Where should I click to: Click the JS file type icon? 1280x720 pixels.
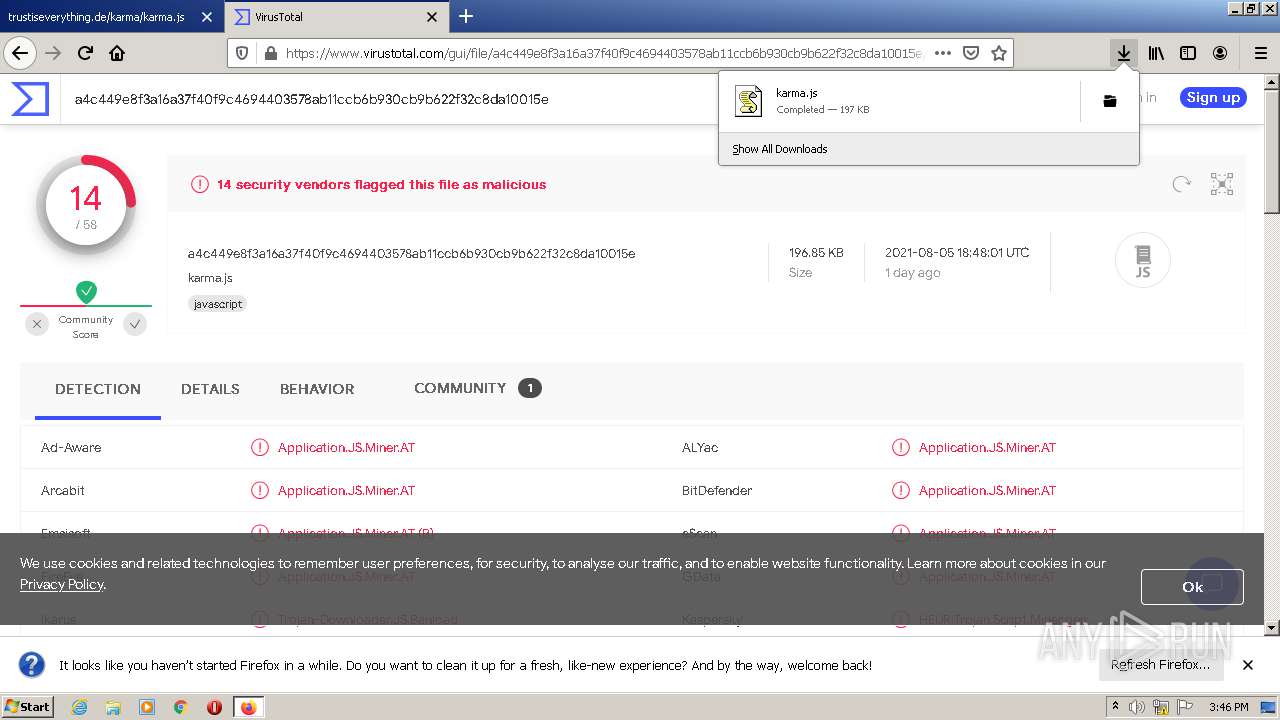(x=1142, y=260)
